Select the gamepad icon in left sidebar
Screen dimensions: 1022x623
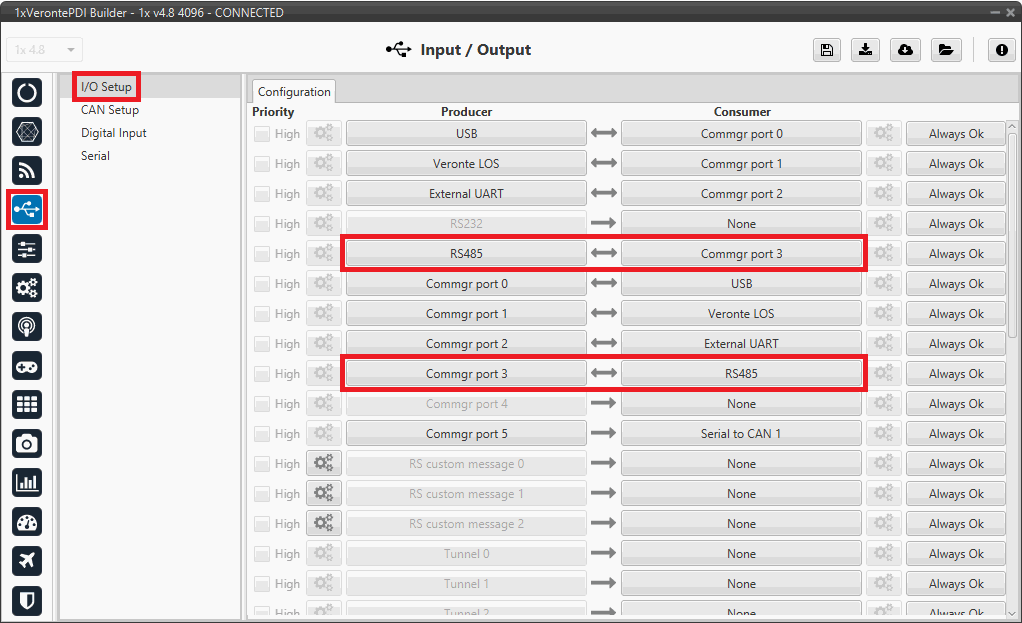pyautogui.click(x=27, y=365)
